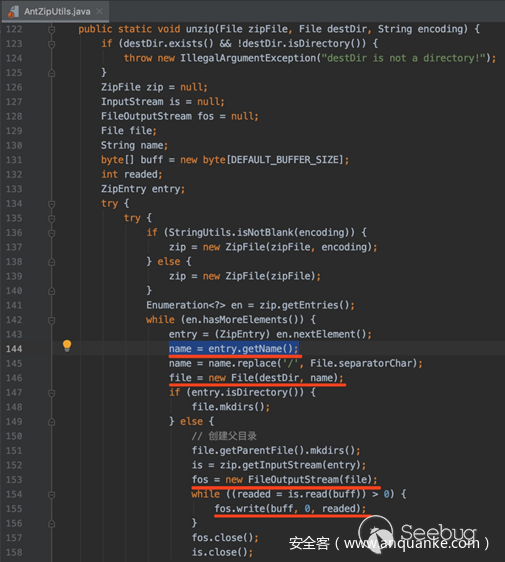Screen dimensions: 505x562
Task: Click line number 144 in the gutter
Action: [x=14, y=349]
